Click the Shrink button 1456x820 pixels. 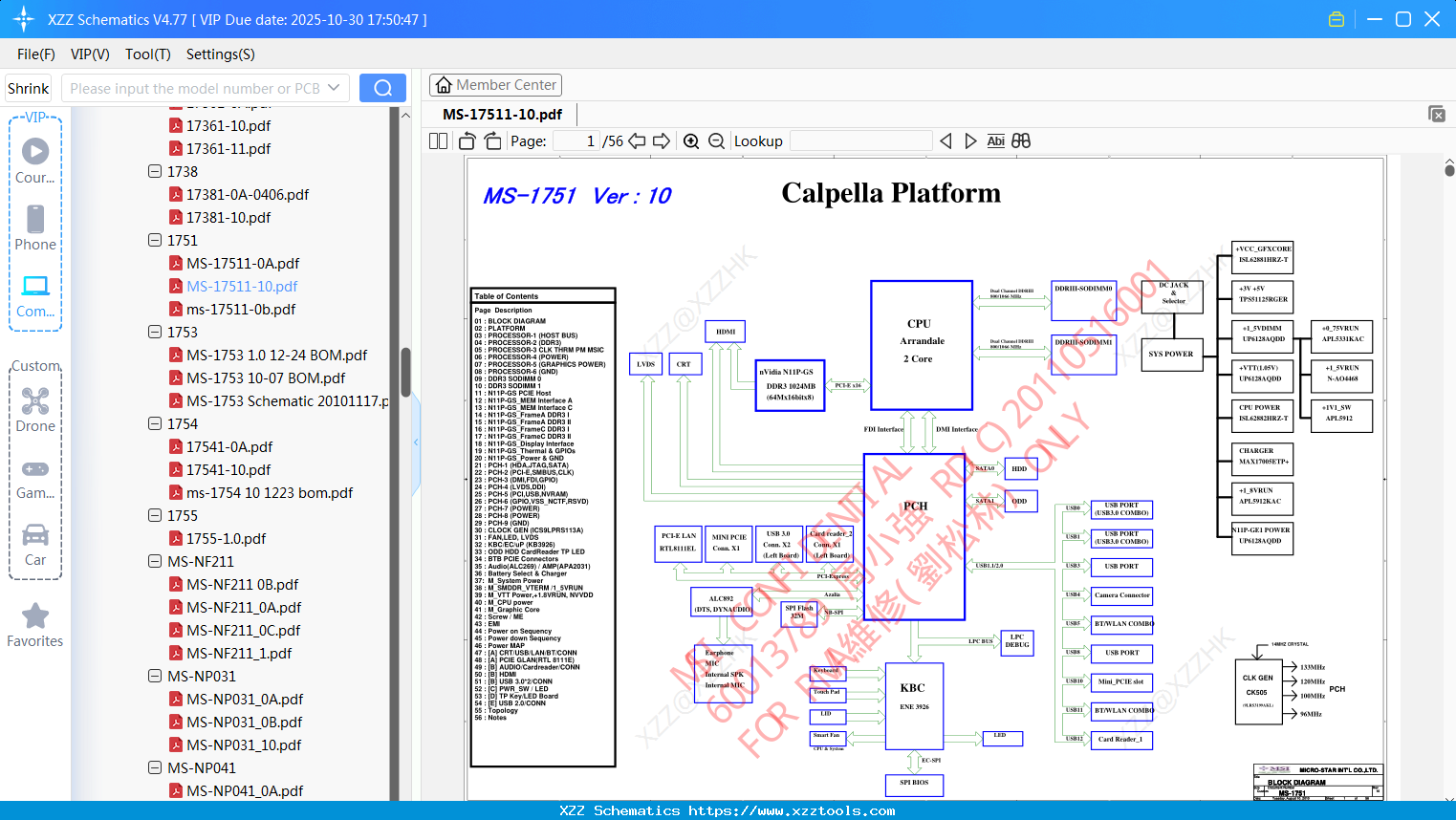pyautogui.click(x=29, y=88)
